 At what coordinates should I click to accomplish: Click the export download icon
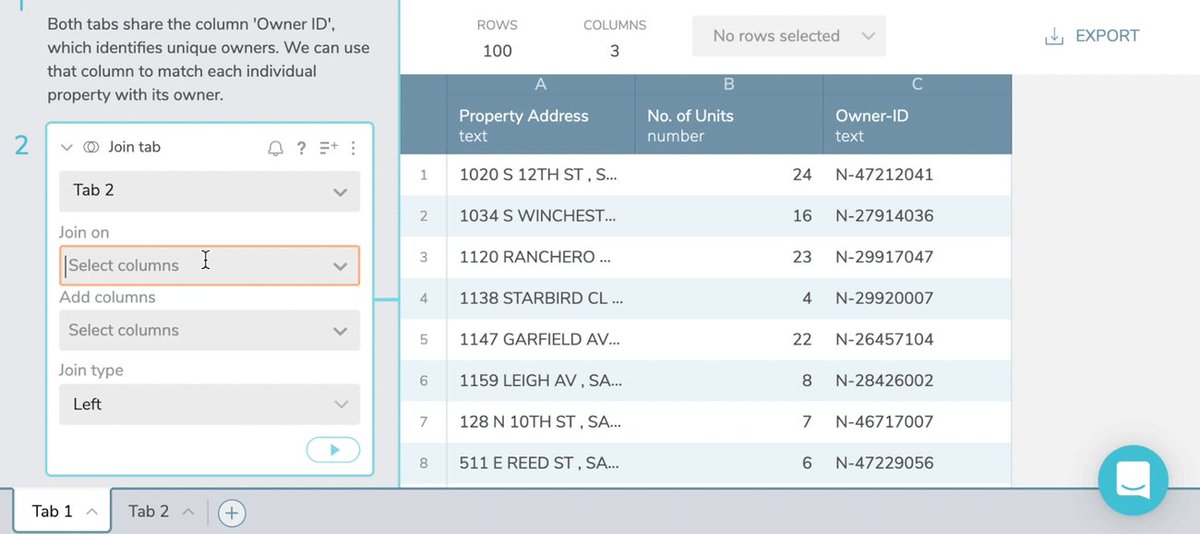(1053, 37)
